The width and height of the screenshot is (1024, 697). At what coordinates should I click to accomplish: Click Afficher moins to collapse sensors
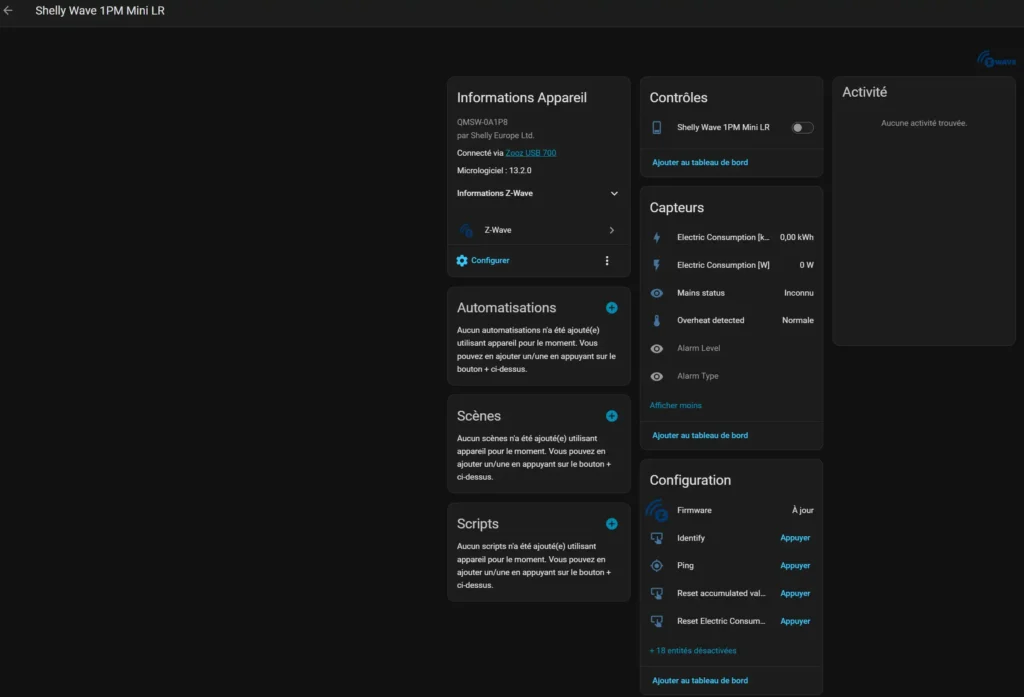[675, 406]
